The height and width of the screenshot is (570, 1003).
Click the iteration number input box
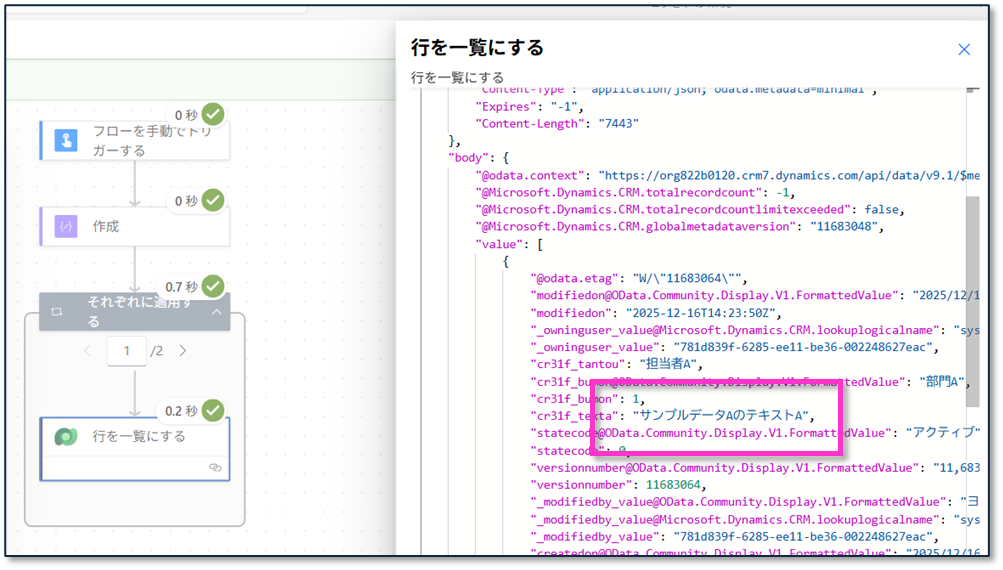pyautogui.click(x=126, y=351)
